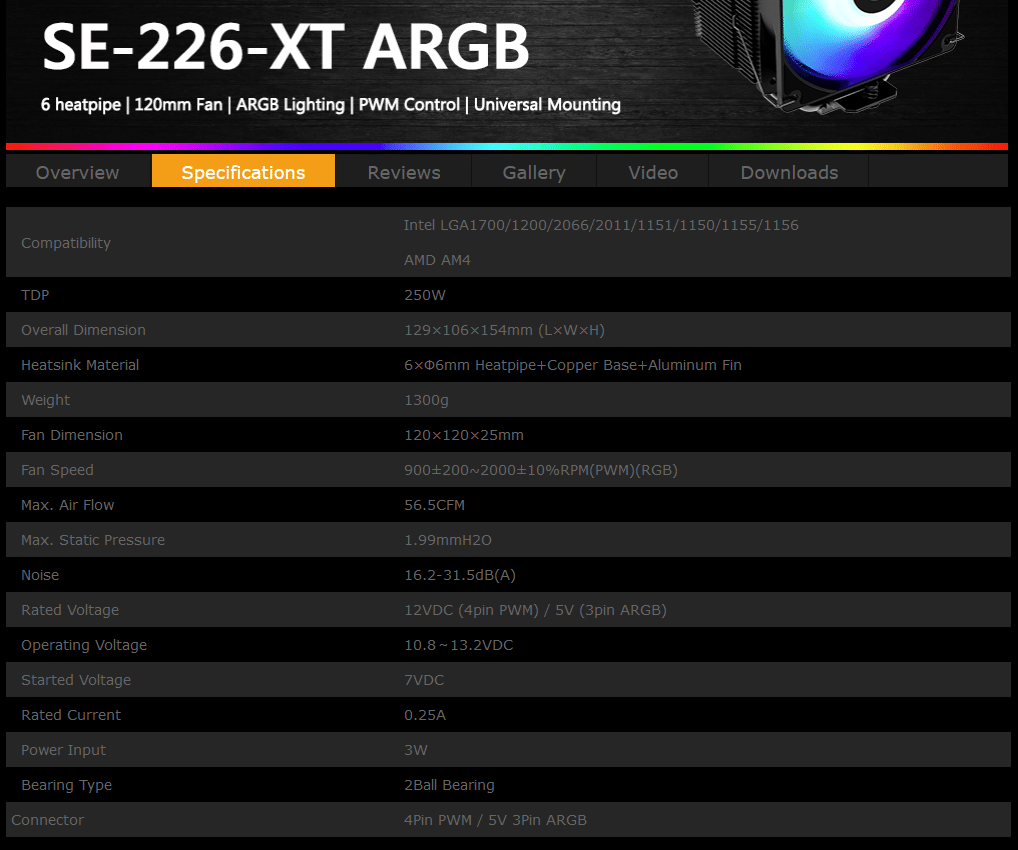1018x850 pixels.
Task: Click the 16.2-31.5dB(A) value
Action: click(x=460, y=576)
